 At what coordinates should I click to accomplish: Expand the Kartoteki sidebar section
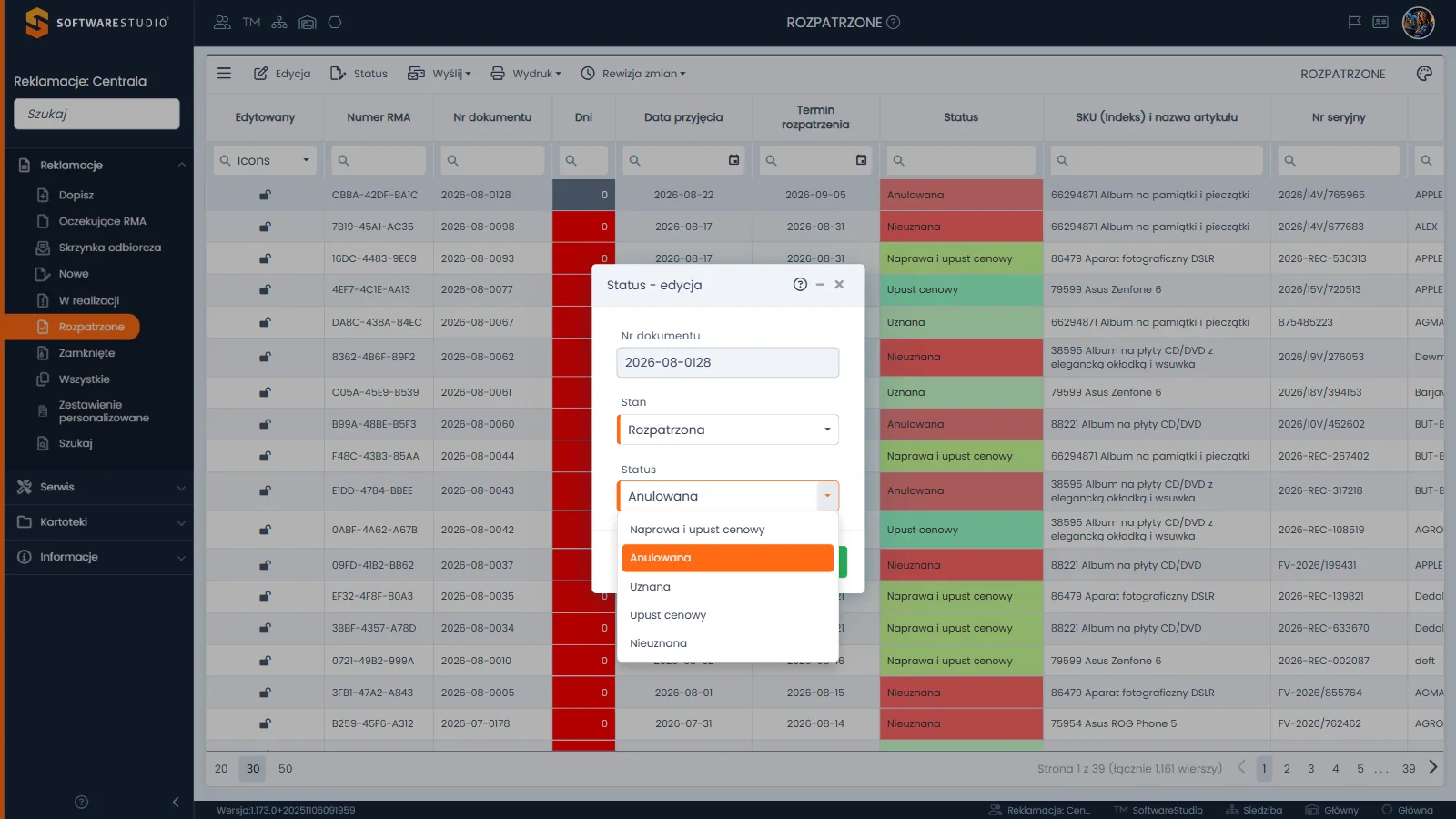(x=99, y=522)
